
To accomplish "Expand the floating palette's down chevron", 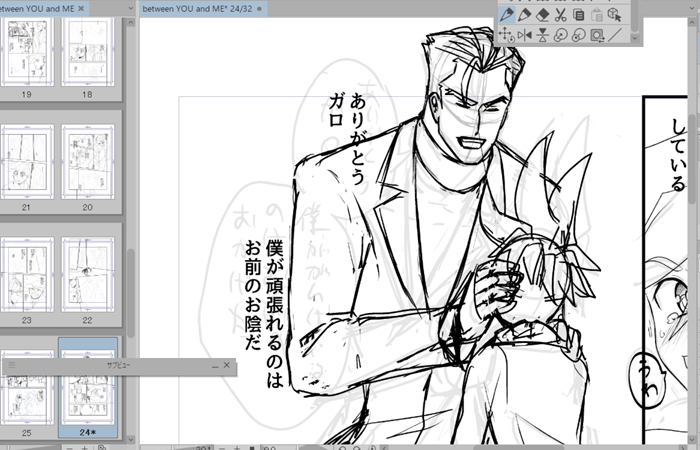I will tap(635, 38).
